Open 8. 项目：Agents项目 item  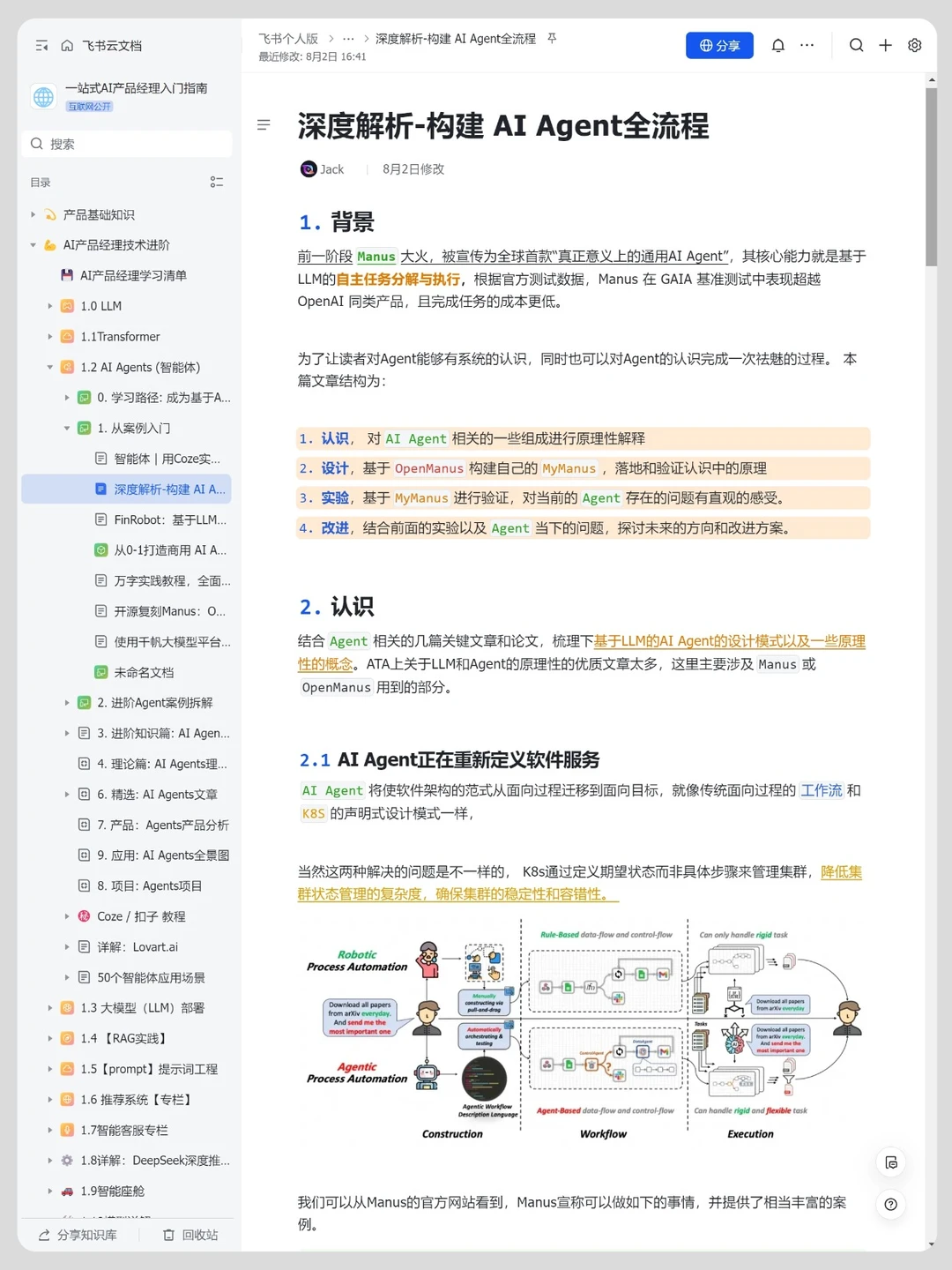pos(128,885)
